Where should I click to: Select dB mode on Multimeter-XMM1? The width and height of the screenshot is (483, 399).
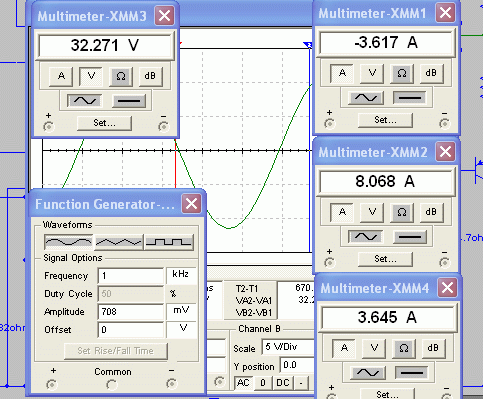431,73
